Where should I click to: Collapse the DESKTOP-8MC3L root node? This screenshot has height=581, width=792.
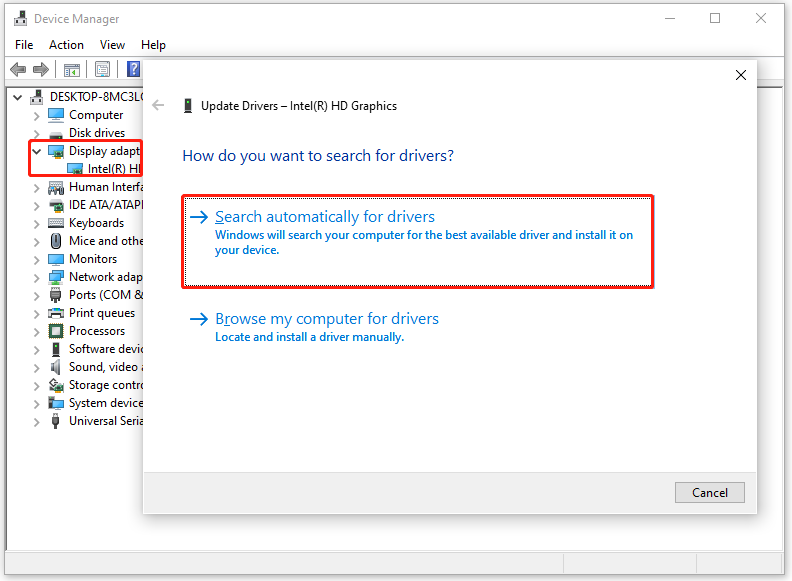[18, 97]
